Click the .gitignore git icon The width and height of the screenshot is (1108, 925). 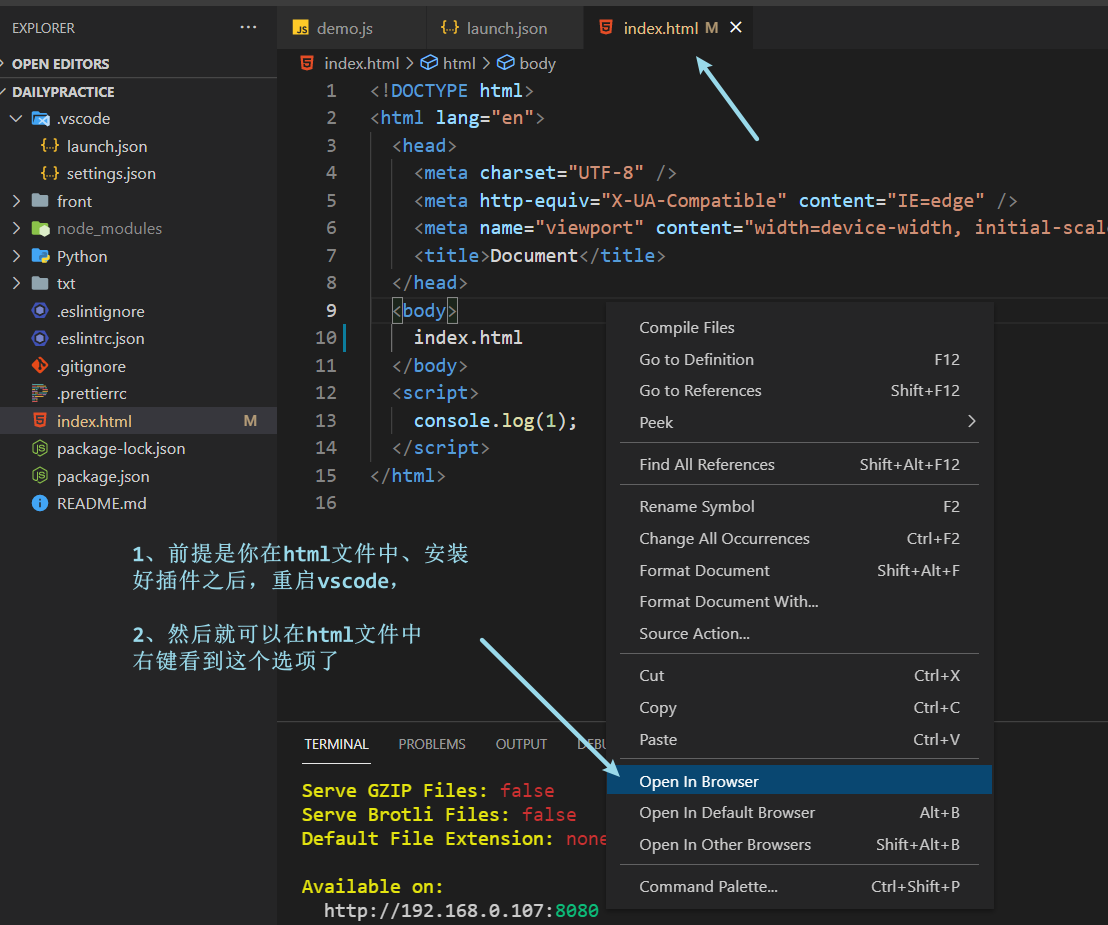(x=40, y=366)
